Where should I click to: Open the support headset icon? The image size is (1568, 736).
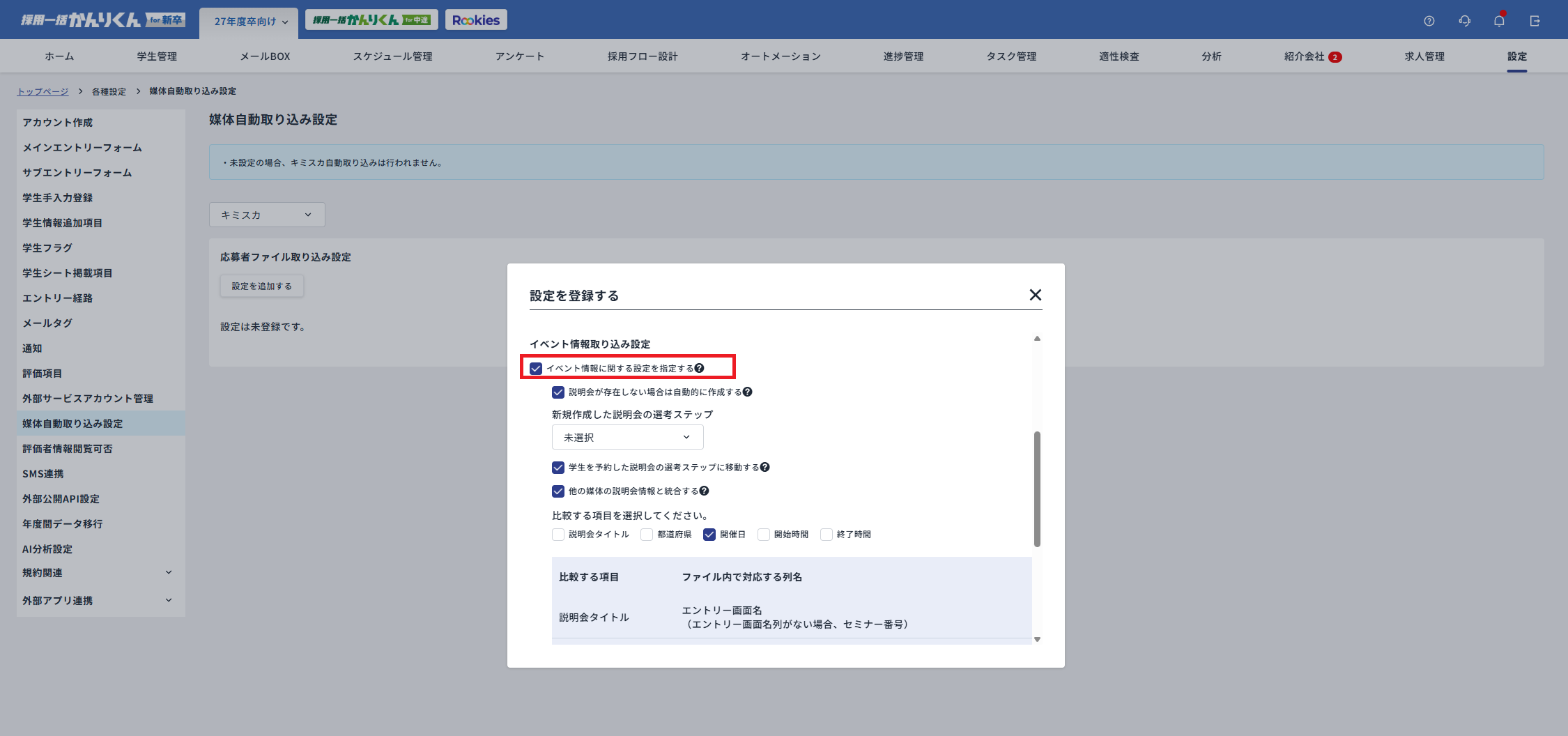(1464, 21)
